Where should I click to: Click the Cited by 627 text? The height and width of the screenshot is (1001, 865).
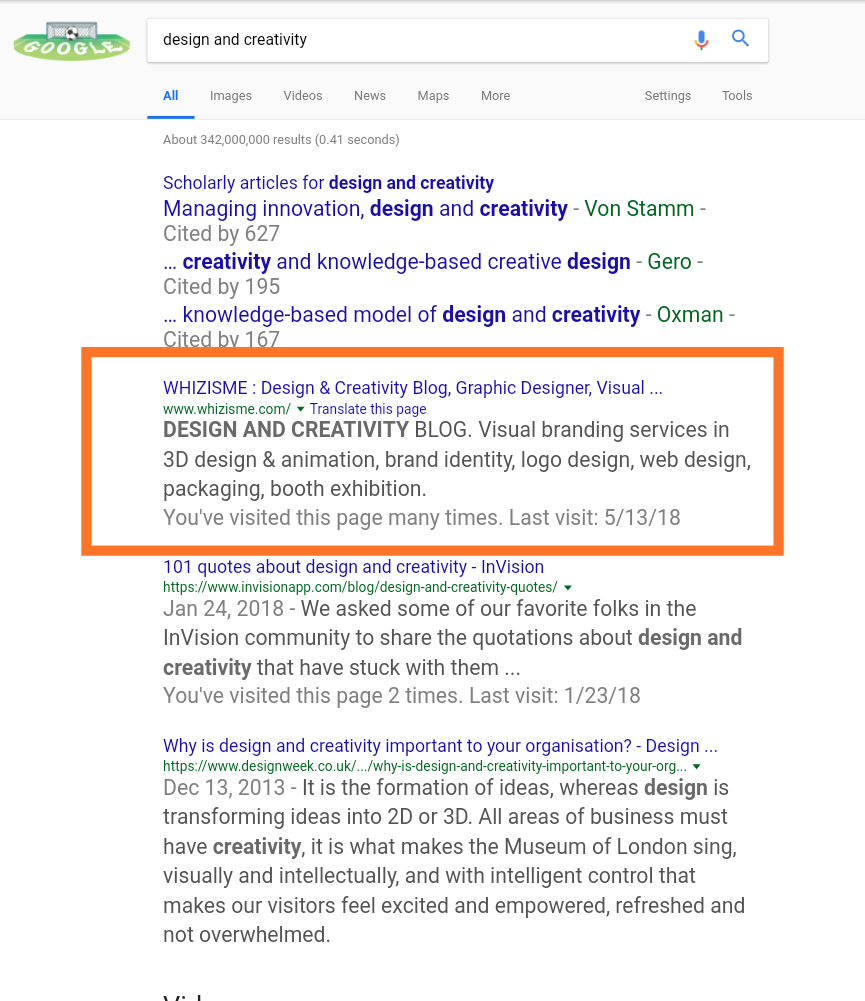(221, 234)
